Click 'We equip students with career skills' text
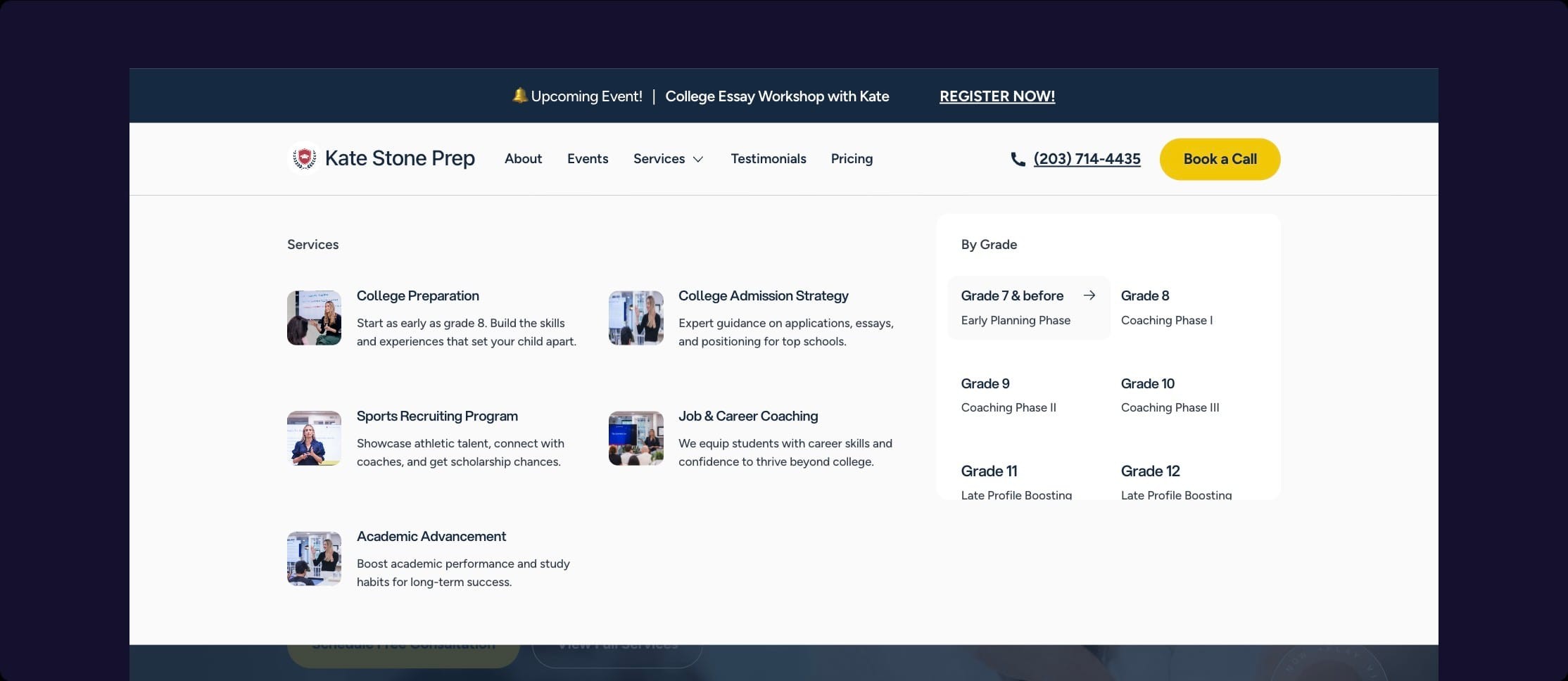1568x681 pixels. 785,452
